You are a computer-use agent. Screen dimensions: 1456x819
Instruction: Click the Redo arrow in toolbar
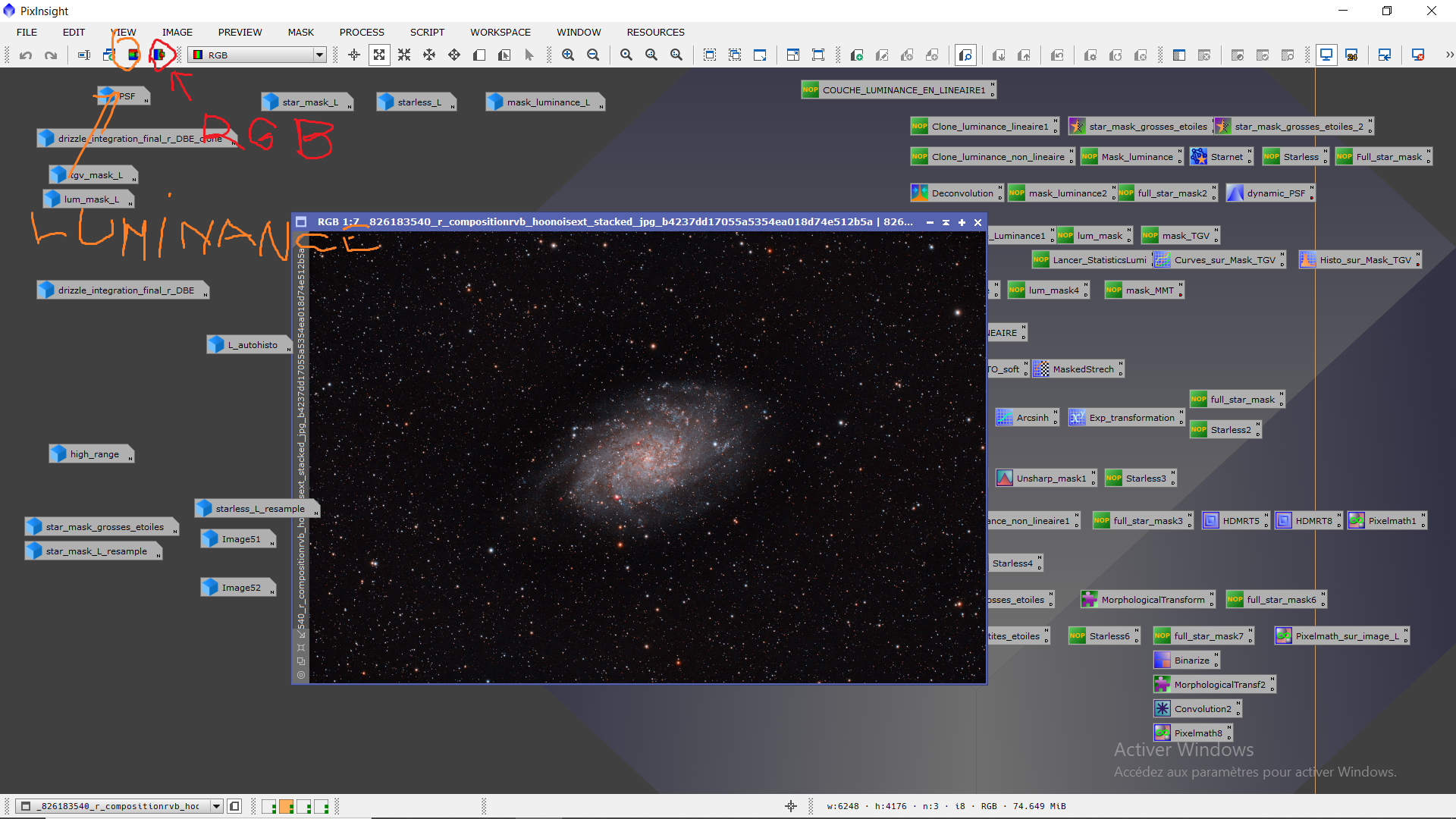tap(51, 55)
